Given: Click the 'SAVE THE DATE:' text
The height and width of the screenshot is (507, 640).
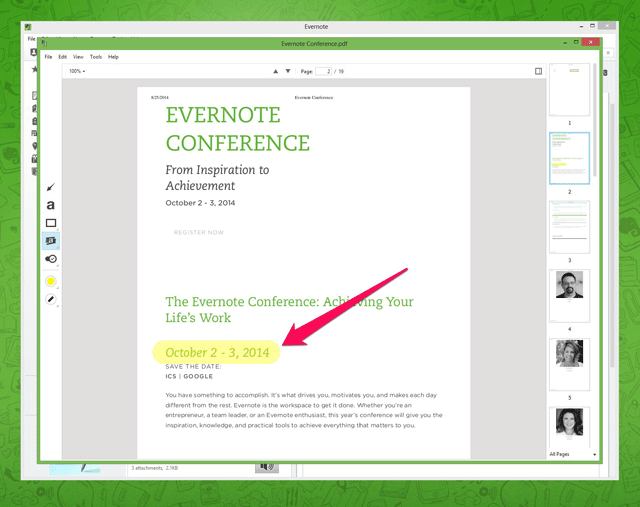Looking at the screenshot, I should point(193,367).
